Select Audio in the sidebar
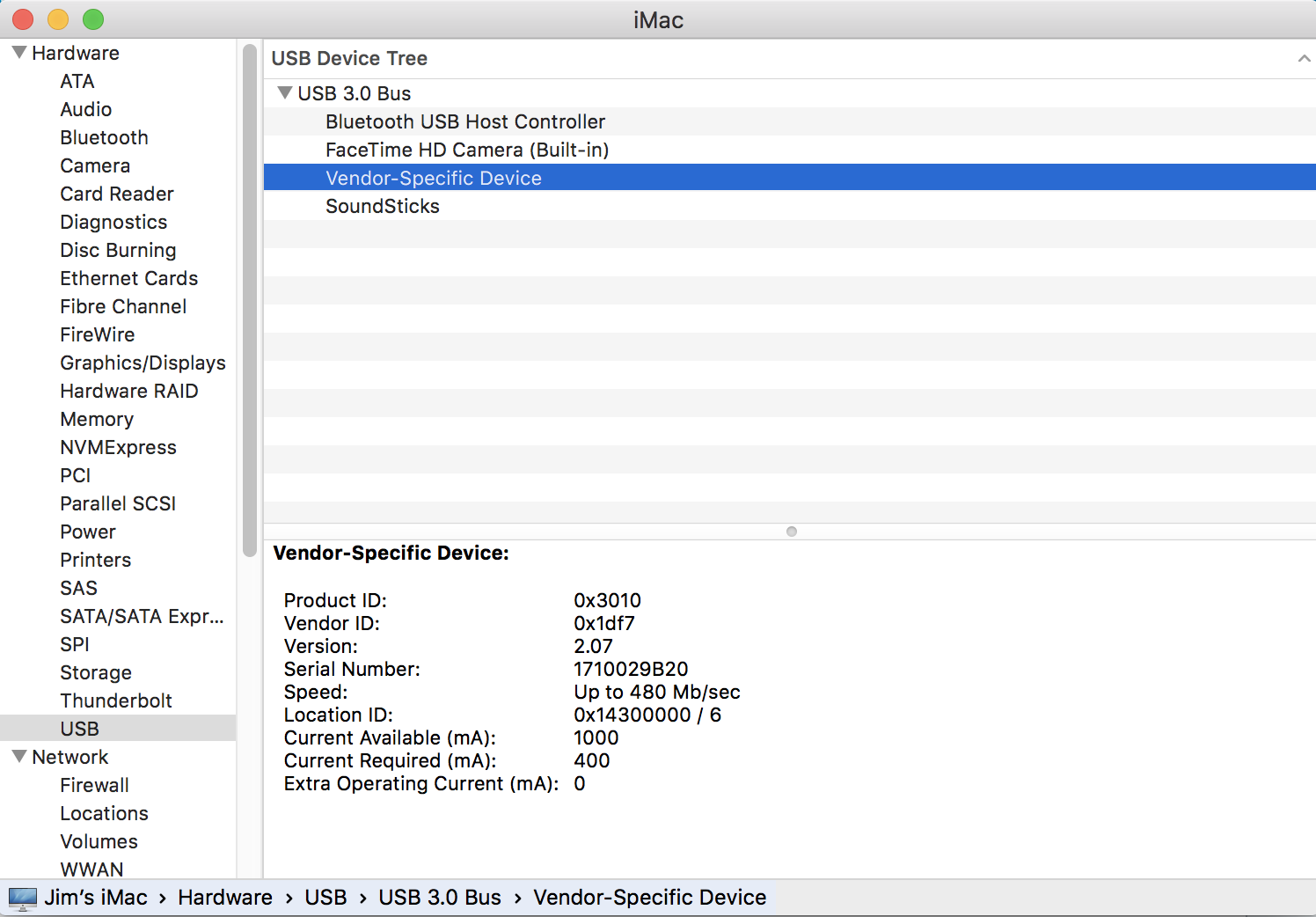Image resolution: width=1316 pixels, height=917 pixels. pyautogui.click(x=86, y=109)
